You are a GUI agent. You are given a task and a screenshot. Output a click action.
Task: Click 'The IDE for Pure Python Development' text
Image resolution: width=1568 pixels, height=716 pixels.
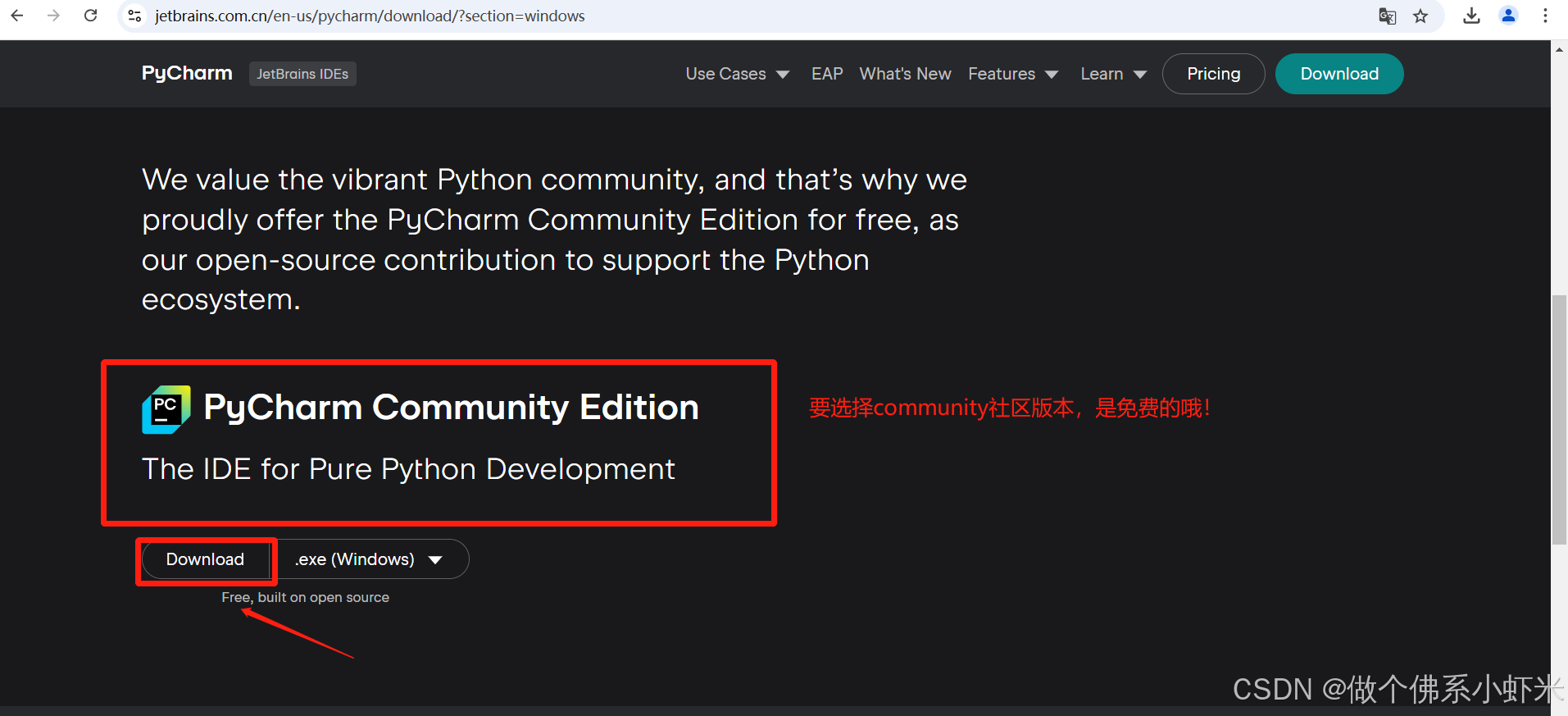coord(408,469)
